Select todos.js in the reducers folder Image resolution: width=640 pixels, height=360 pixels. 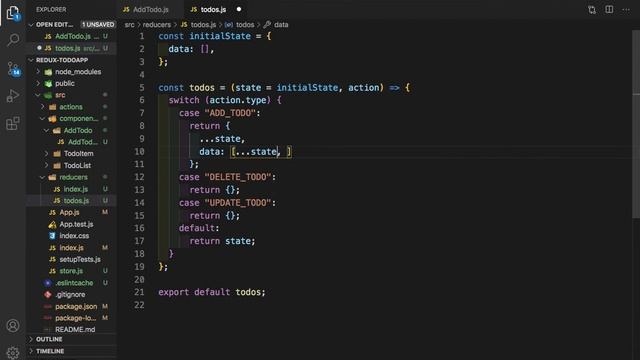pyautogui.click(x=71, y=201)
